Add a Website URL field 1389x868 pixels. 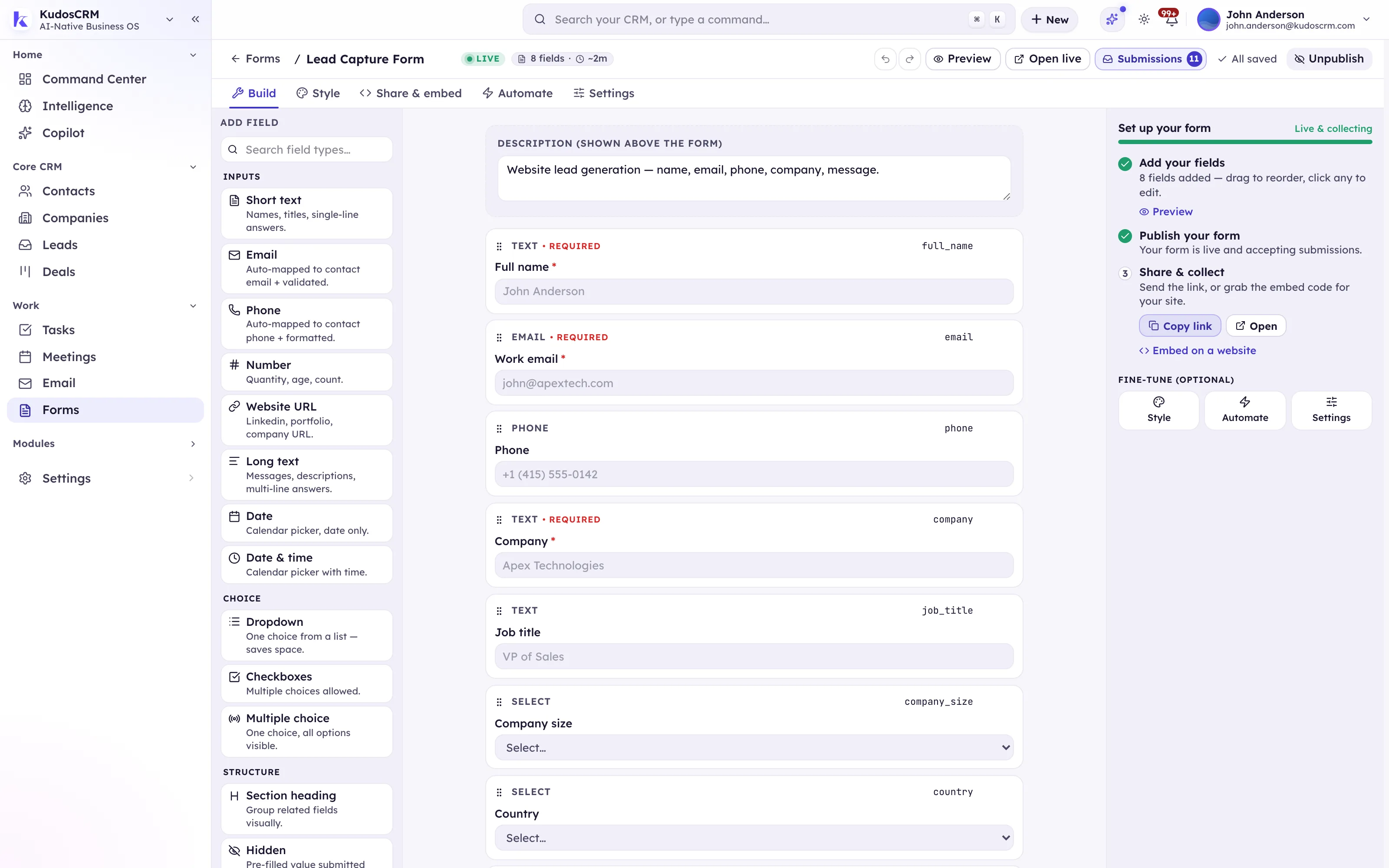(x=306, y=420)
